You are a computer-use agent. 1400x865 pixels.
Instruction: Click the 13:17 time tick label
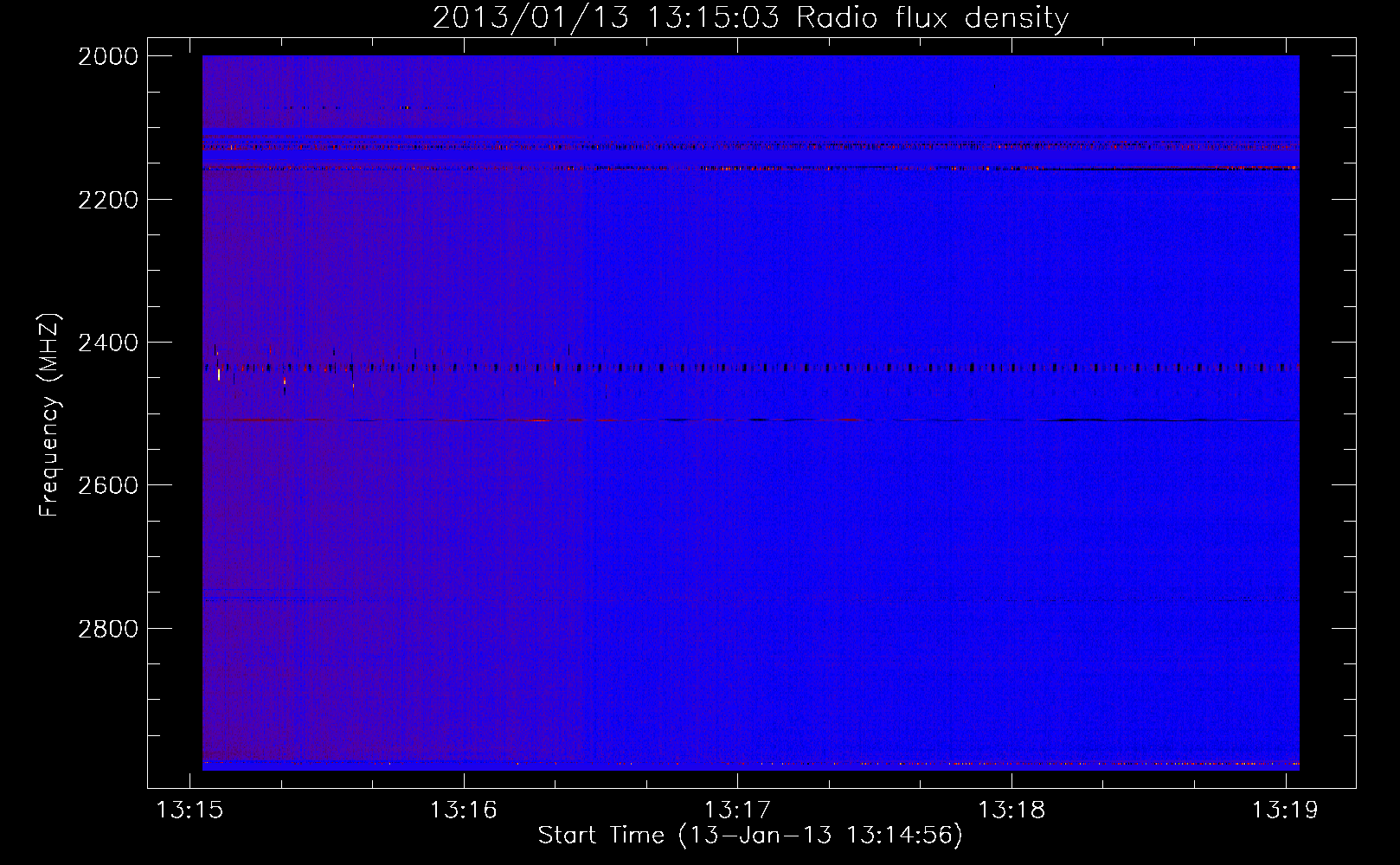(x=737, y=810)
